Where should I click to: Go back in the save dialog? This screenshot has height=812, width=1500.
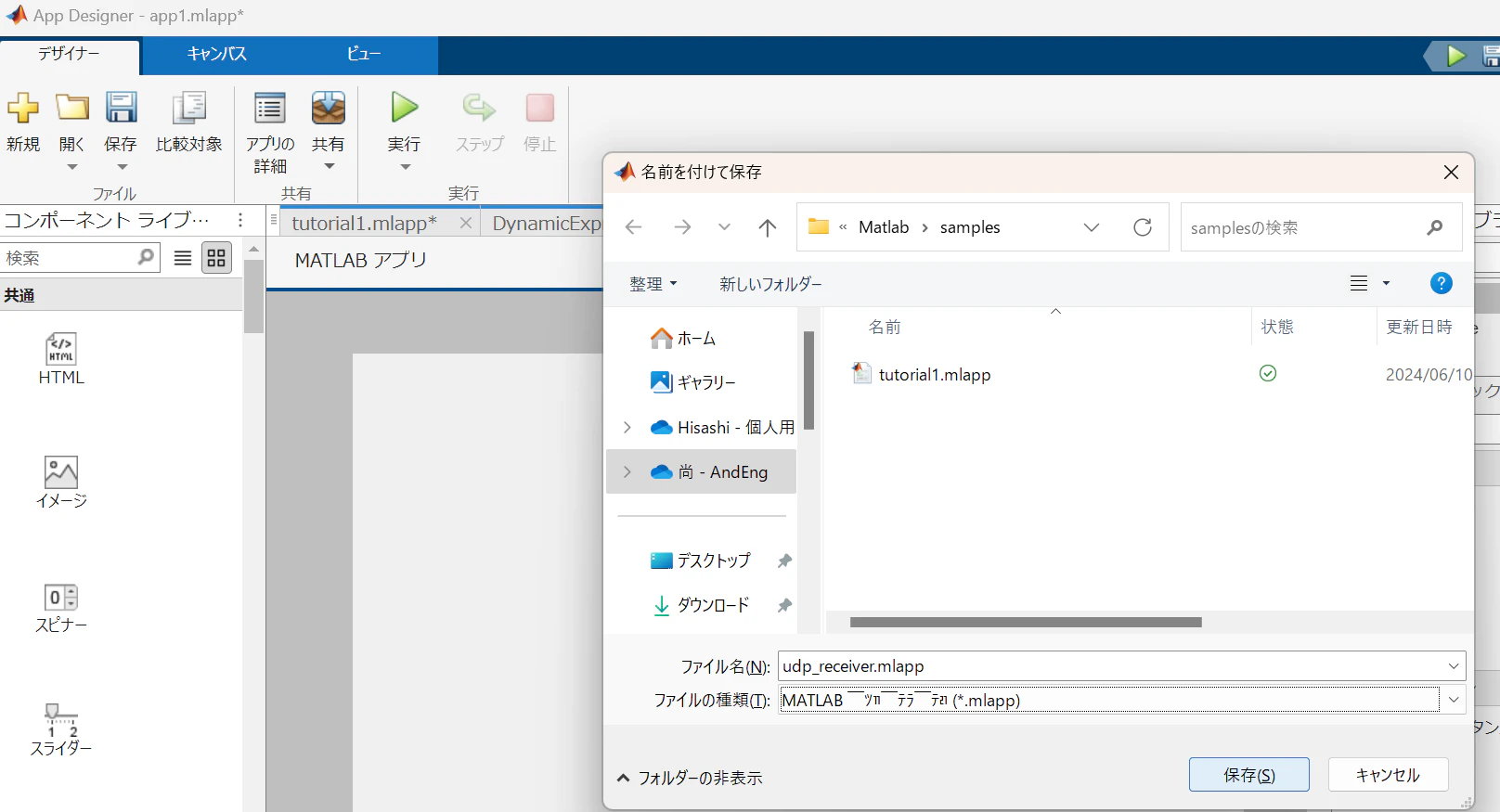(x=634, y=227)
